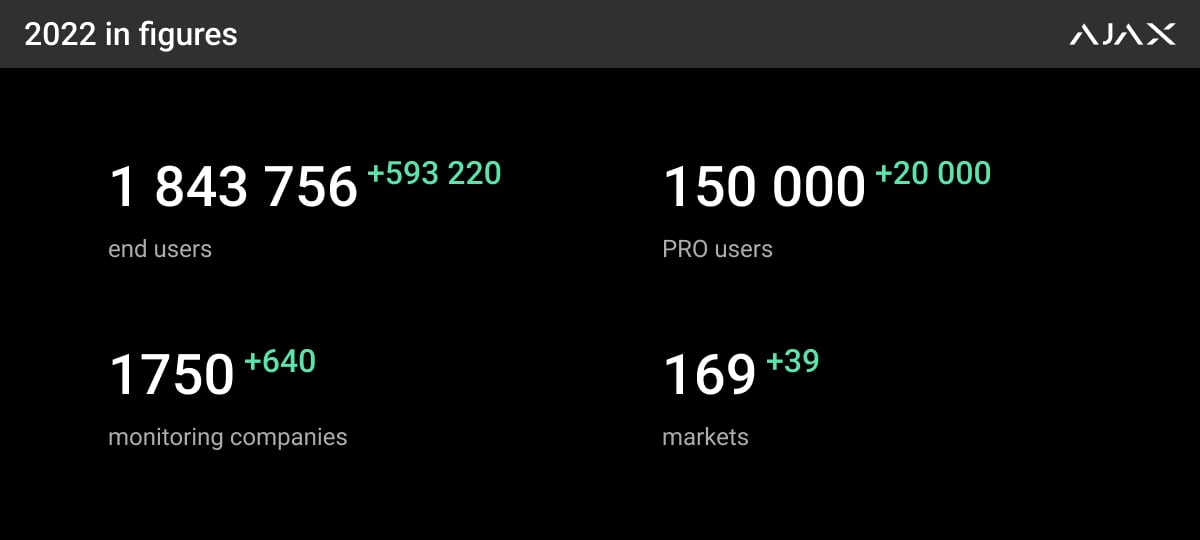The height and width of the screenshot is (540, 1200).
Task: Click the AJAX logo in the header
Action: [x=1122, y=36]
